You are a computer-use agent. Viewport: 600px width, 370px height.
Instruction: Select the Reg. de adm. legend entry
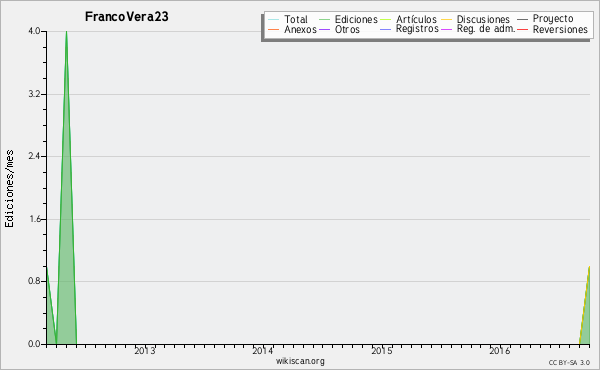pos(478,29)
